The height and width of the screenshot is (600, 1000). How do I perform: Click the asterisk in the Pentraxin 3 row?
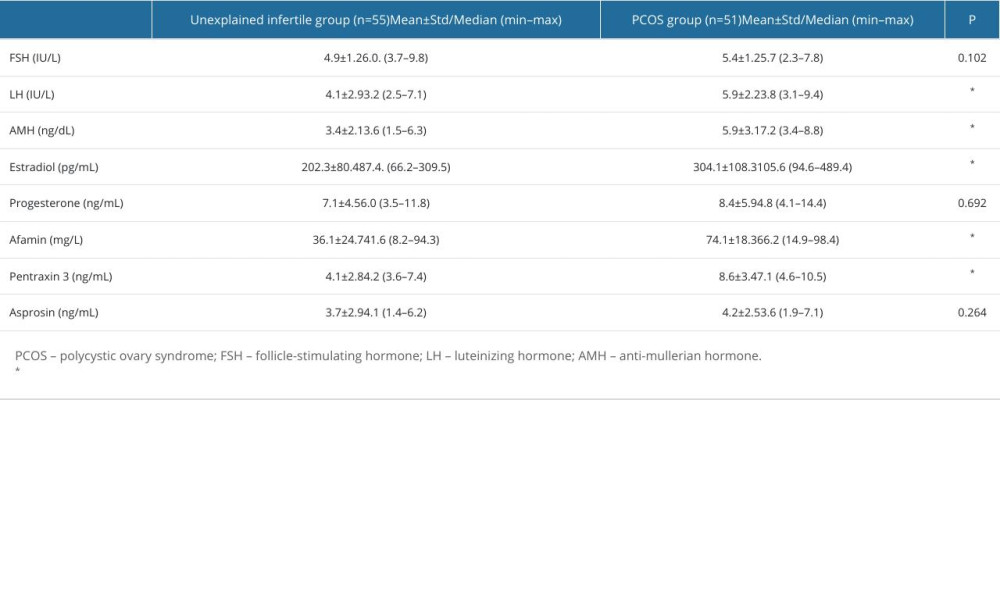click(x=972, y=273)
